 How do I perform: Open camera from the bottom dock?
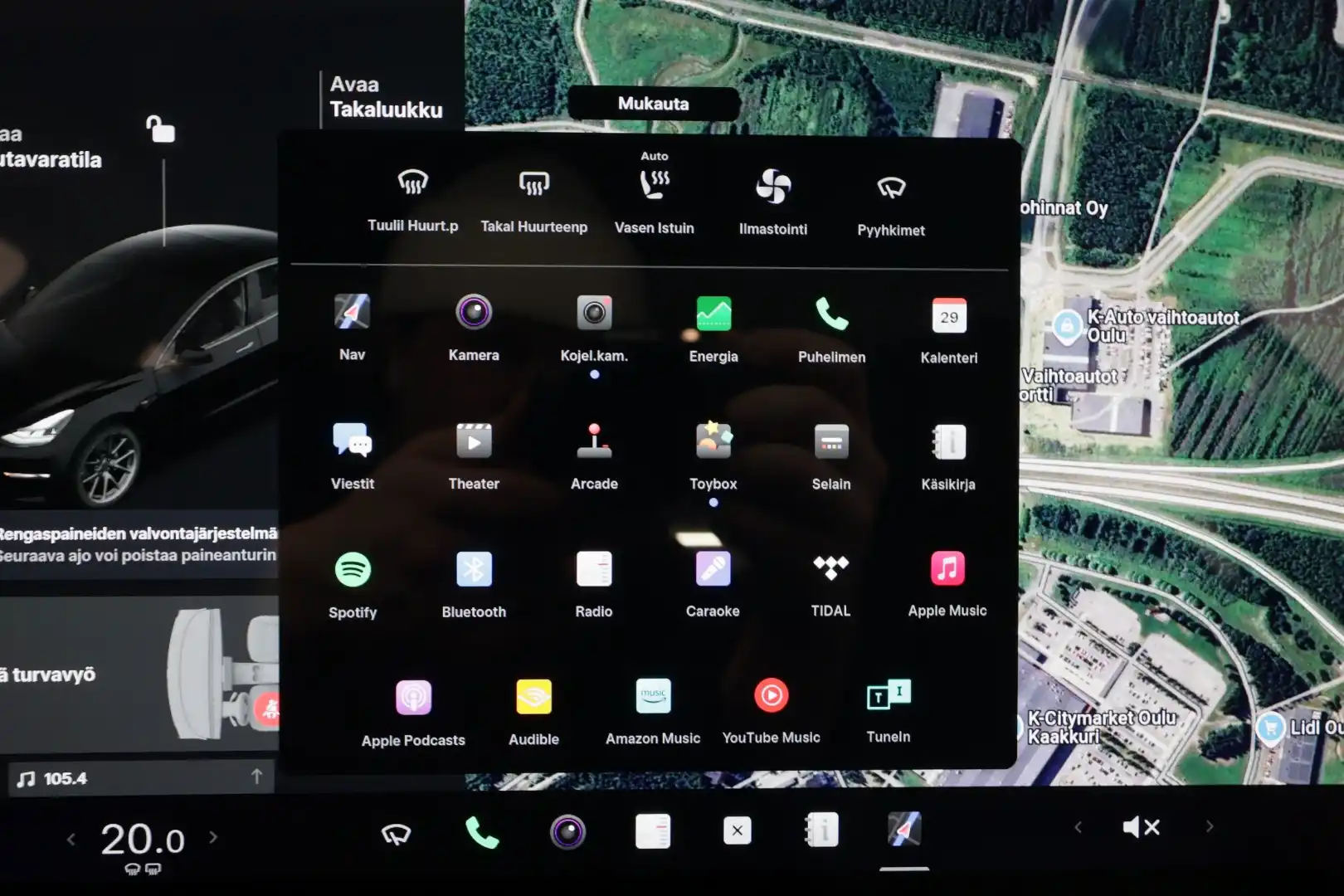tap(568, 831)
